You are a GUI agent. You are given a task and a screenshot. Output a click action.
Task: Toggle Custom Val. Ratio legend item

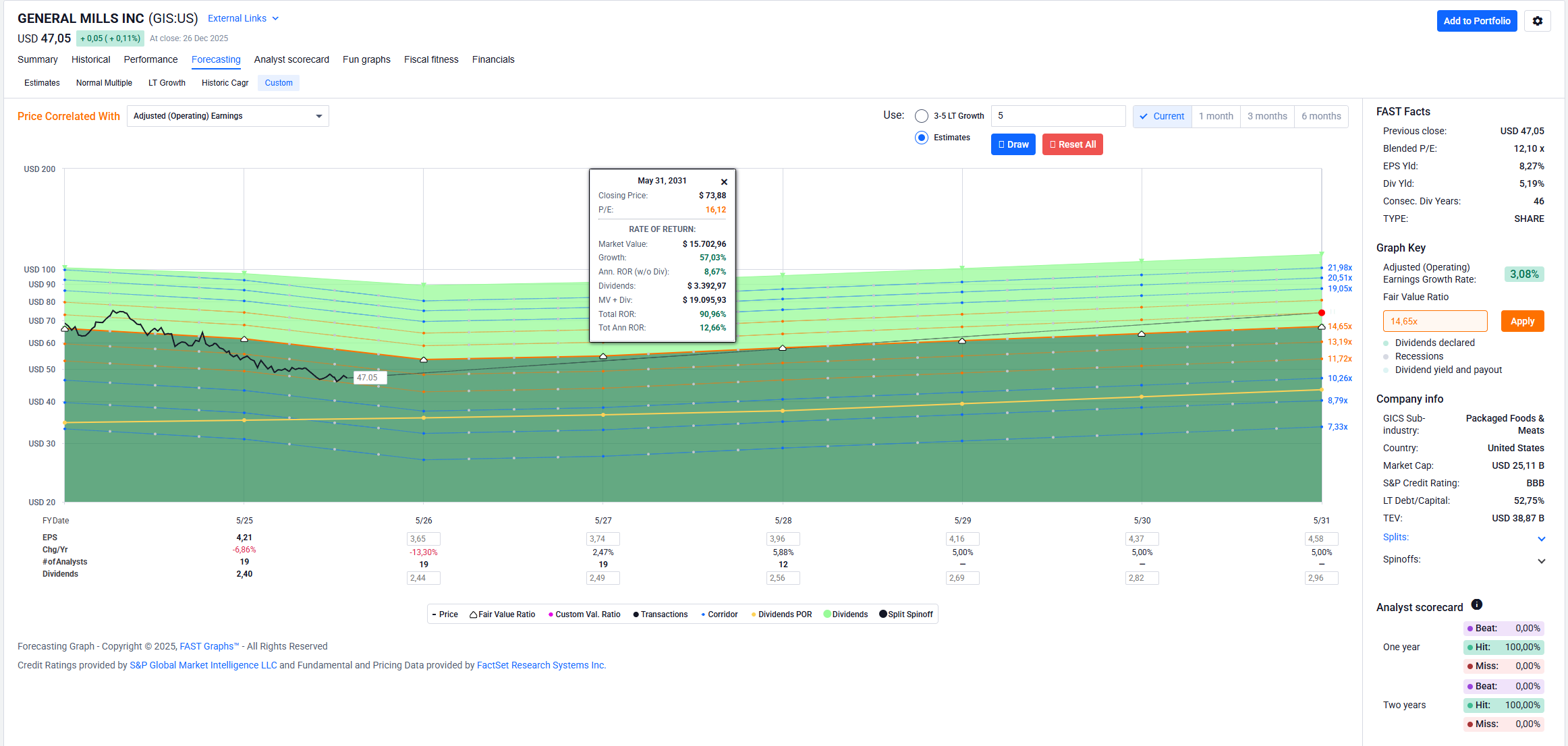coord(584,614)
